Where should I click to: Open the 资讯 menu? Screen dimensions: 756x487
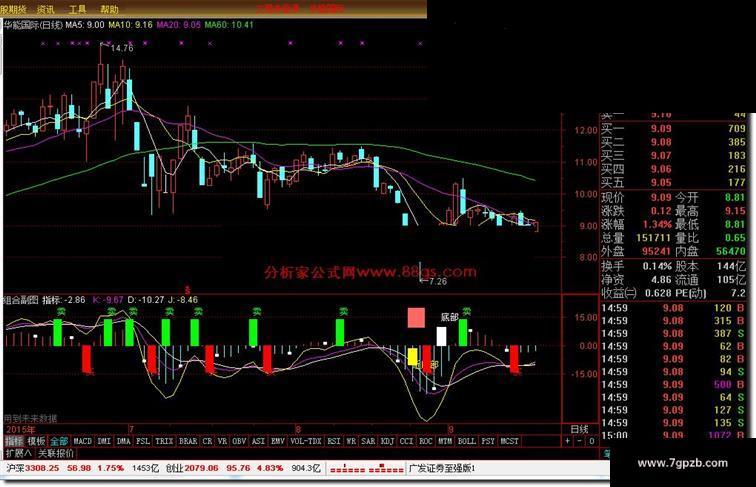(45, 9)
